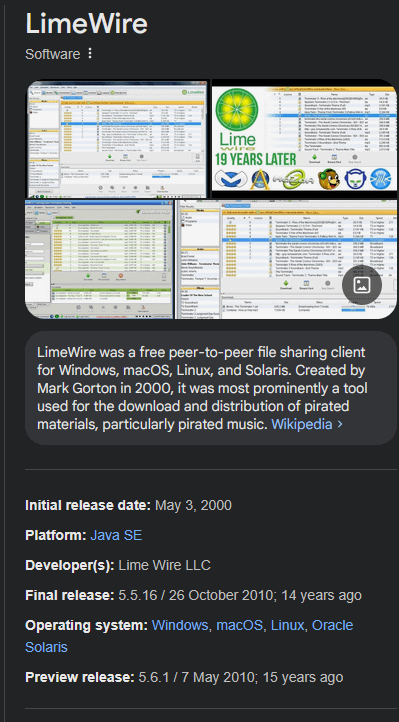The height and width of the screenshot is (722, 399).
Task: Open the bottom-left green LimeWire screenshot
Action: [x=99, y=259]
